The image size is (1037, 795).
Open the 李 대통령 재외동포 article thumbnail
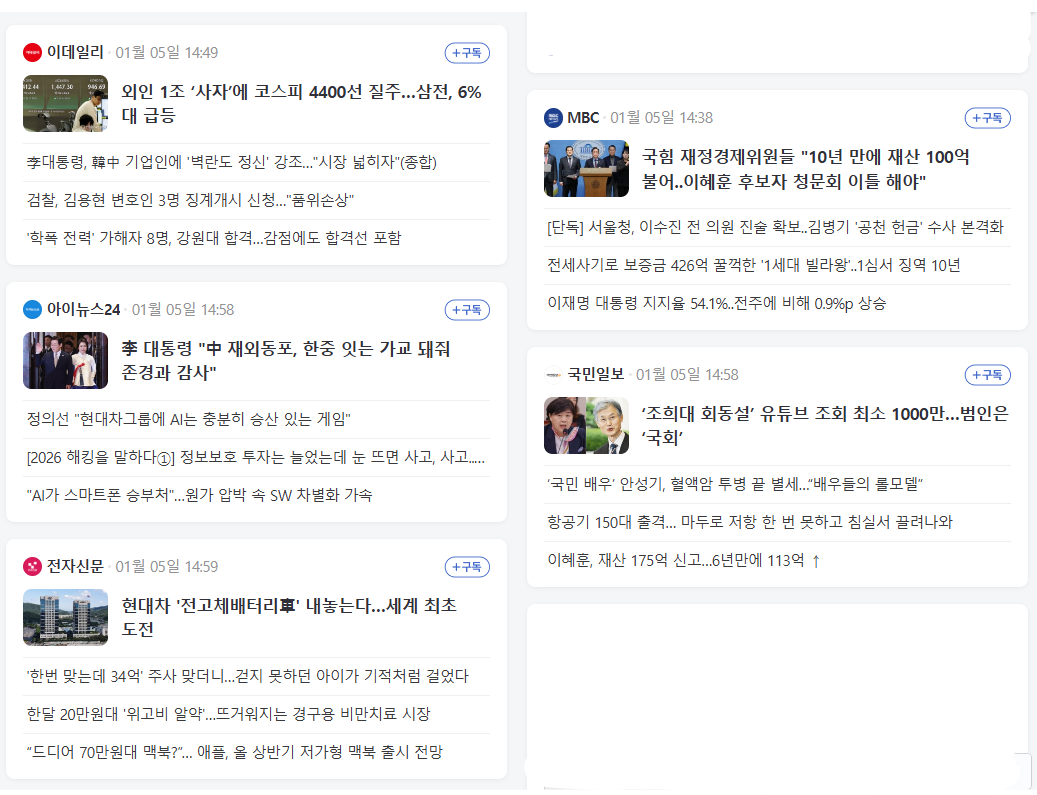click(x=65, y=360)
